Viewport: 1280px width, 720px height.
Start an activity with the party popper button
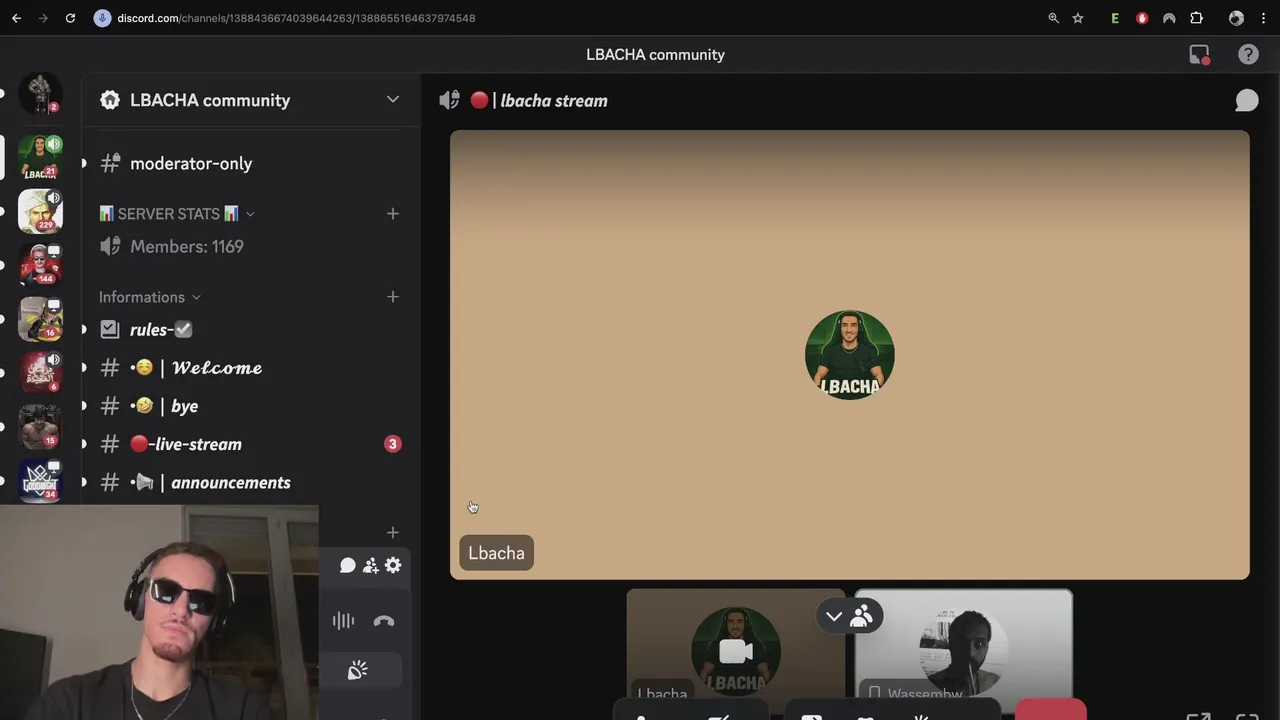(x=357, y=671)
